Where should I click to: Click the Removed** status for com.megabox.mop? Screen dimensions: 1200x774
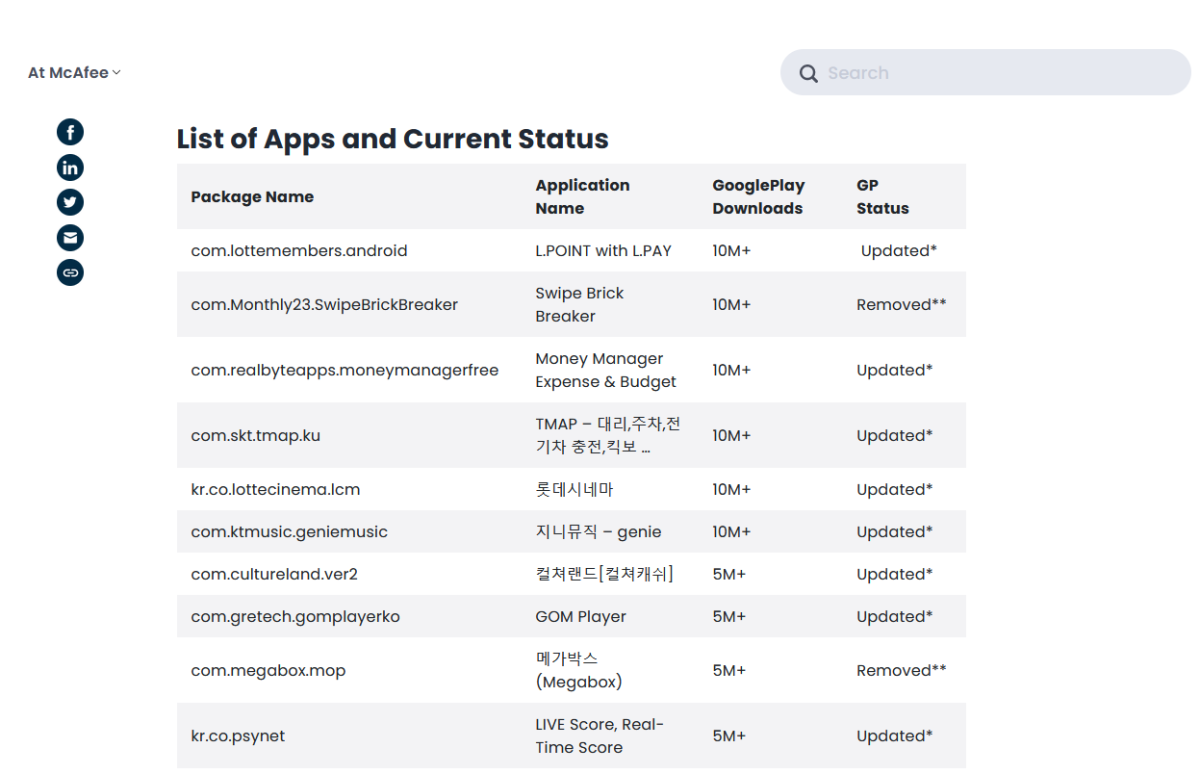[x=900, y=671]
